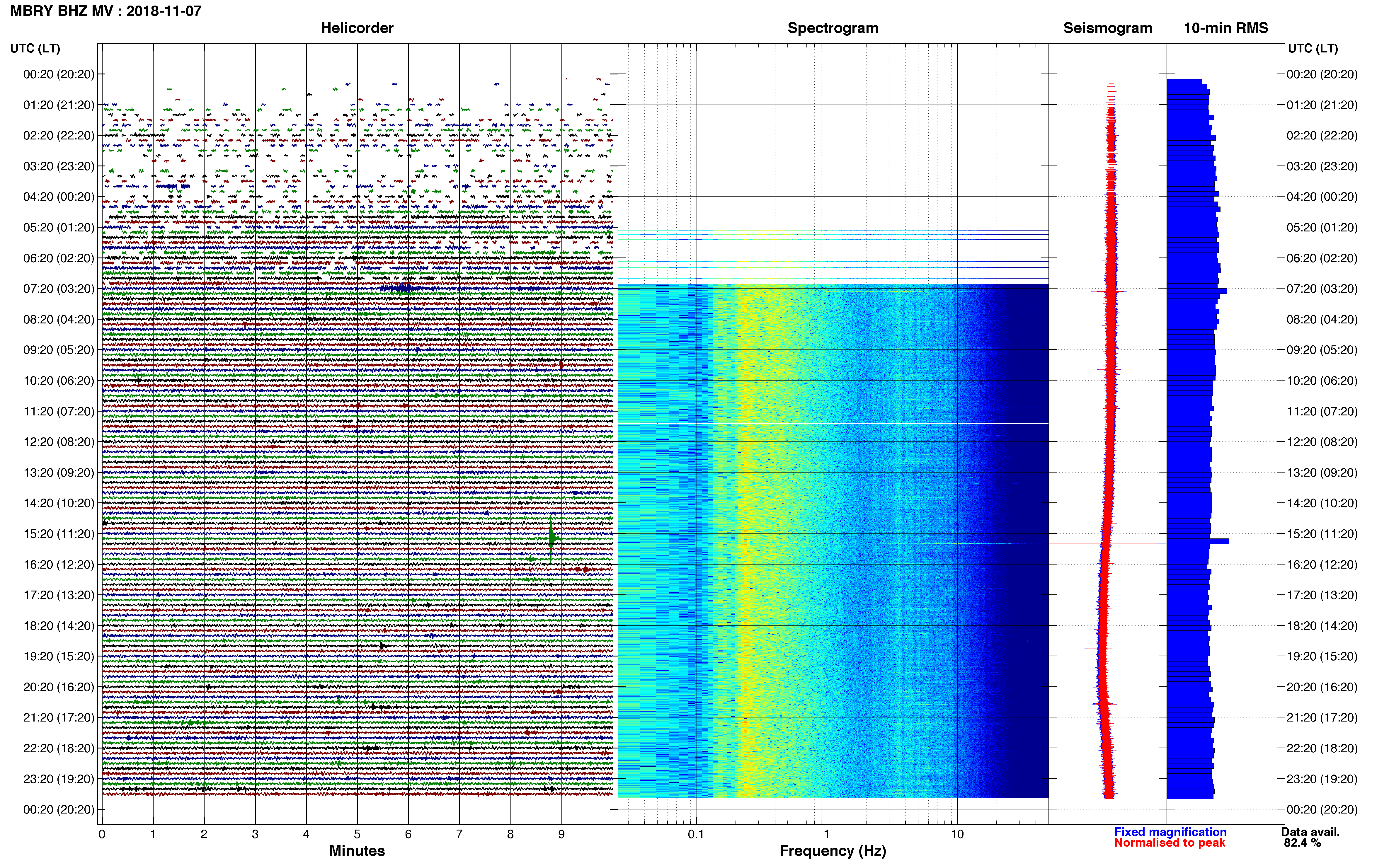This screenshot has height=868, width=1389.
Task: Click the left '01:20 (21:20)' time label
Action: (59, 105)
